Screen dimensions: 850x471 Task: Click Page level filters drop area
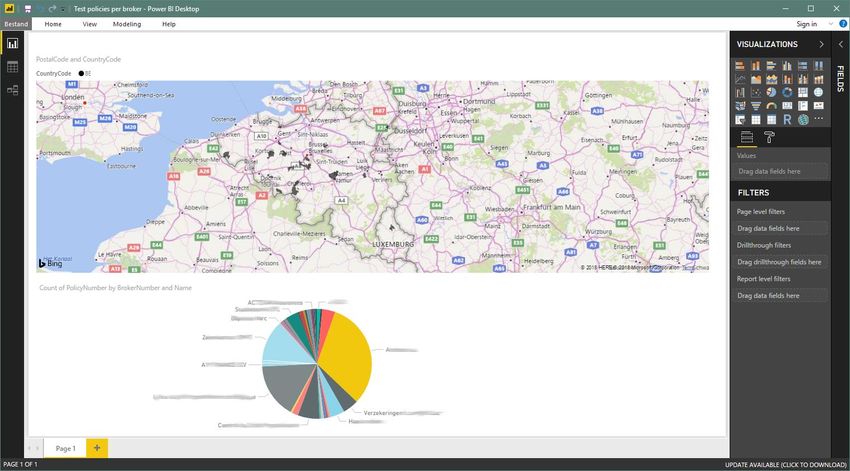[x=780, y=228]
